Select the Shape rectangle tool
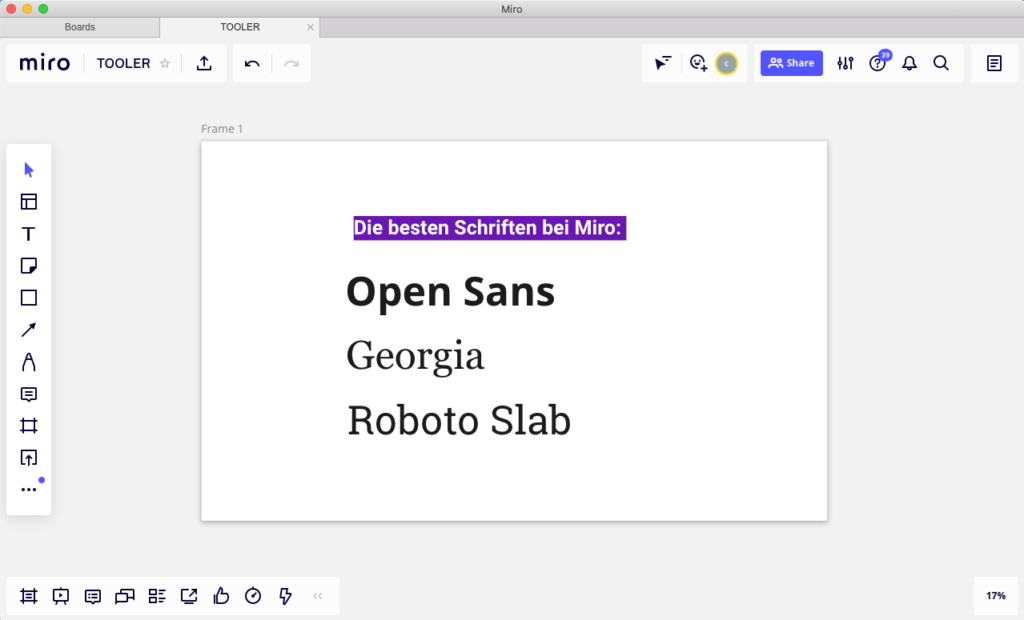 29,298
